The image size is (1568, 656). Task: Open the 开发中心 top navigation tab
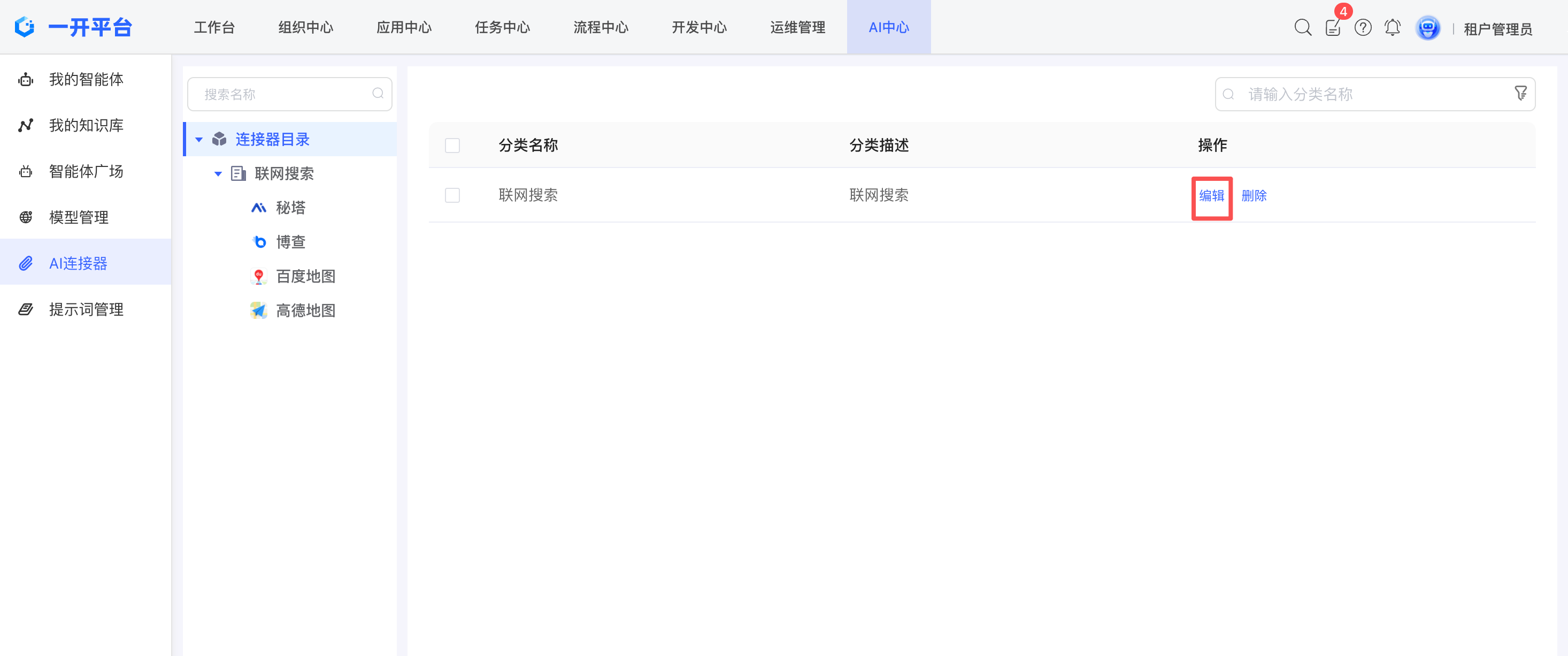(x=699, y=27)
